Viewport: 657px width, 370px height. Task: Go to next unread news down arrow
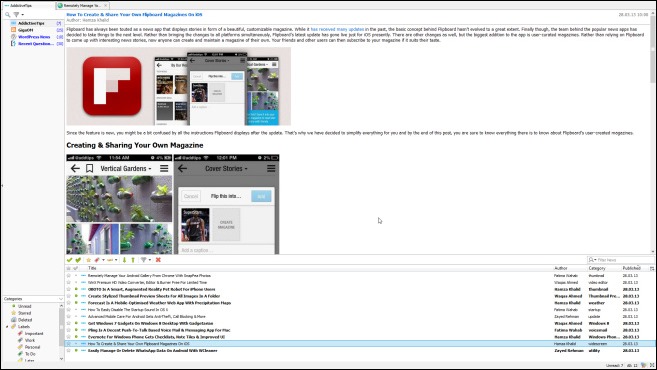click(124, 260)
